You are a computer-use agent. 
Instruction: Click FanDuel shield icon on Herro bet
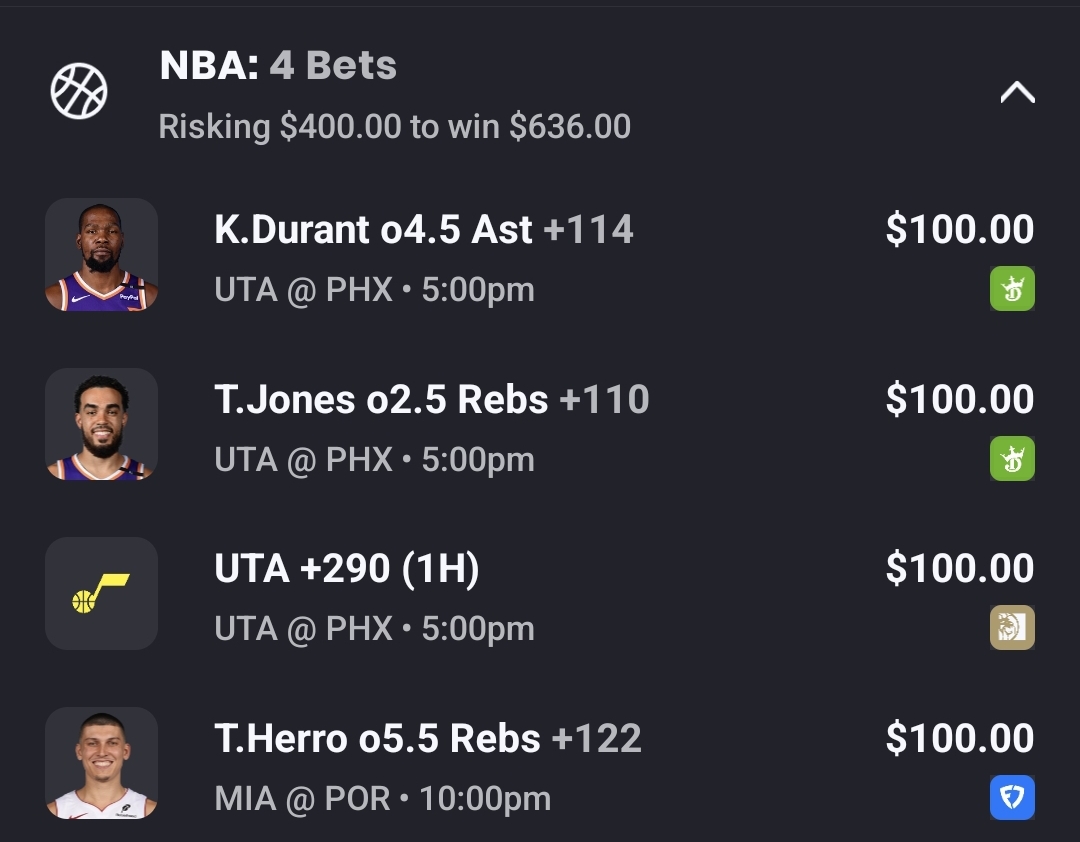[x=1012, y=798]
